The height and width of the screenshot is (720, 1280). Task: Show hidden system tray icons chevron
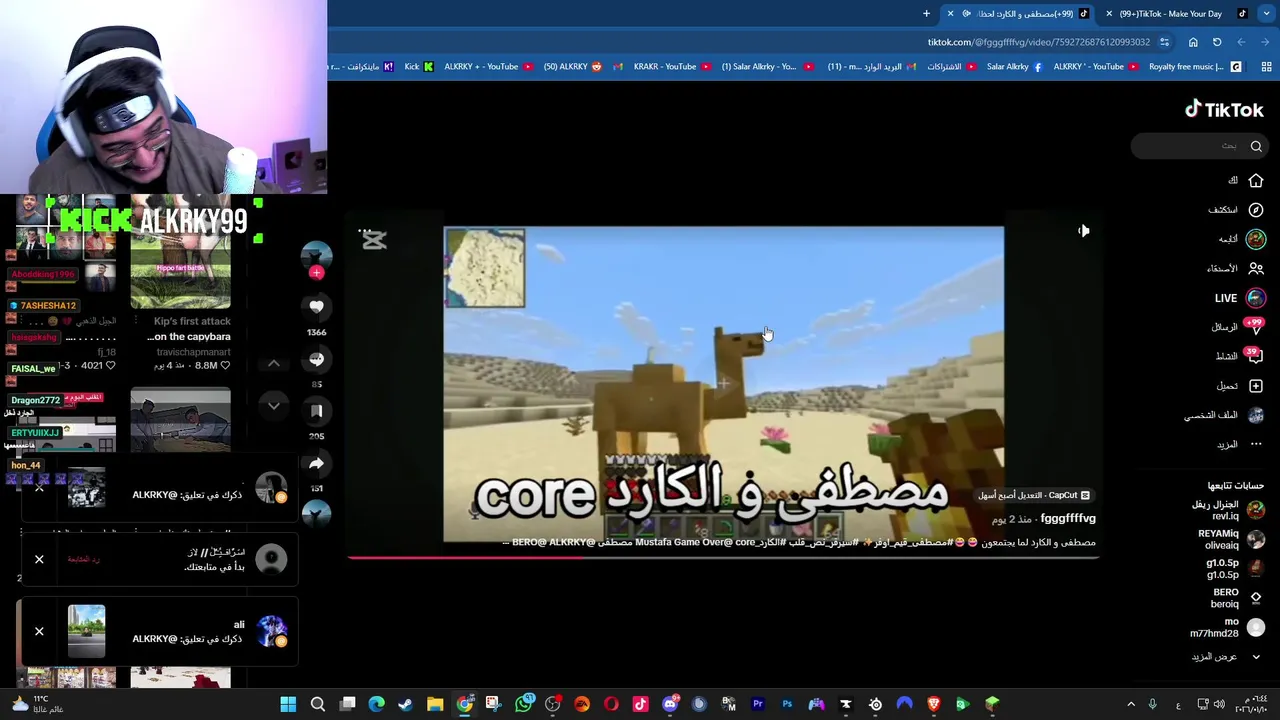1131,705
